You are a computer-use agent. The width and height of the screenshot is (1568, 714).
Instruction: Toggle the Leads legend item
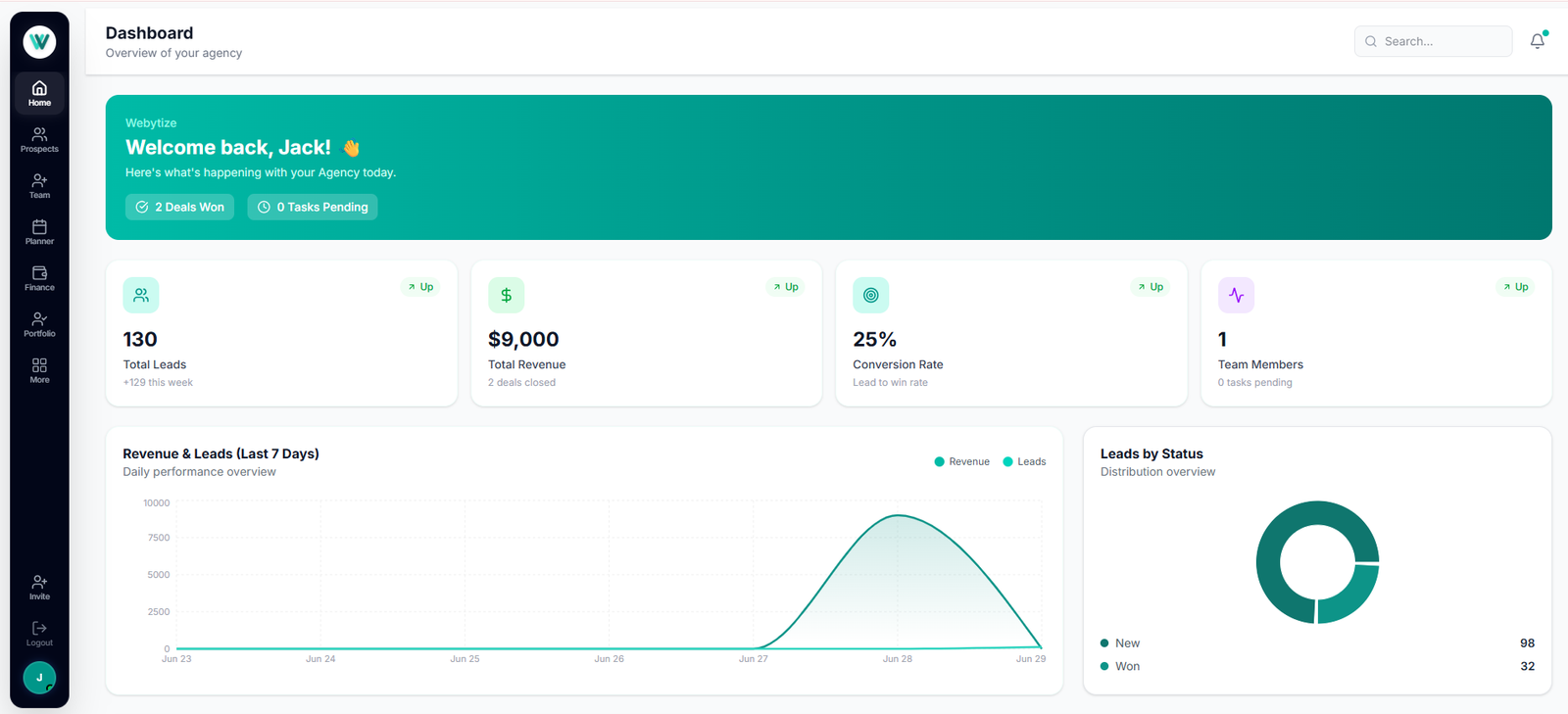point(1024,461)
